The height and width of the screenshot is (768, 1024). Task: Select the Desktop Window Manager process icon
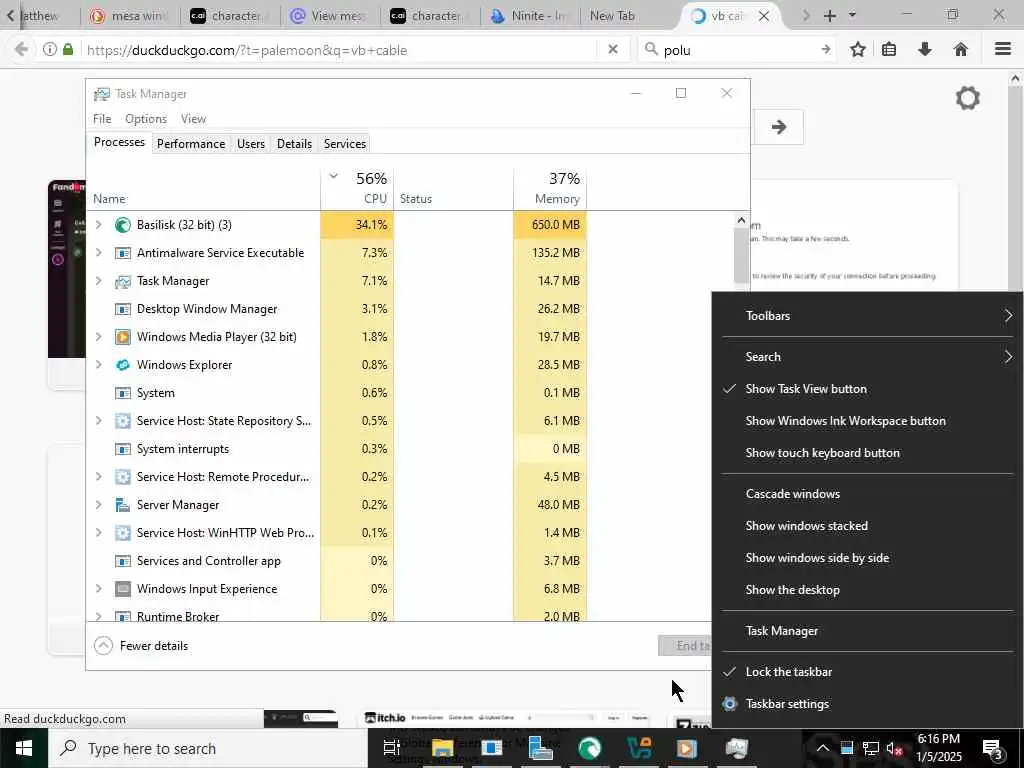coord(123,309)
